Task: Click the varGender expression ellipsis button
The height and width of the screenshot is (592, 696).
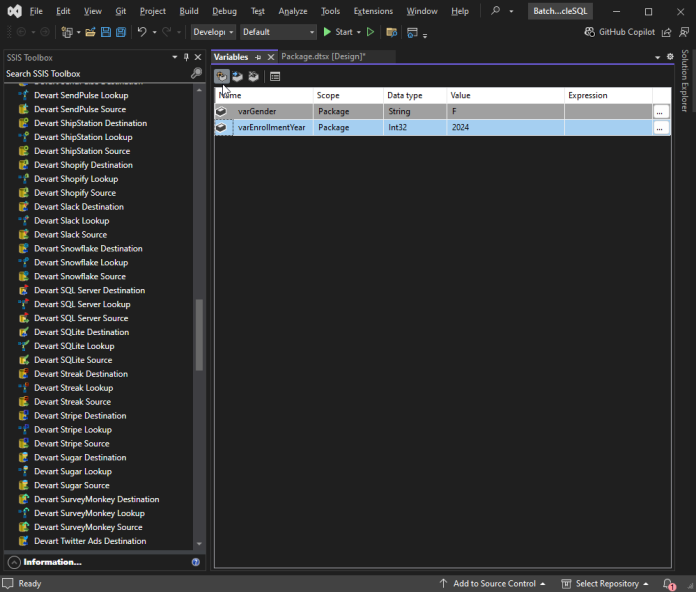Action: coord(660,111)
